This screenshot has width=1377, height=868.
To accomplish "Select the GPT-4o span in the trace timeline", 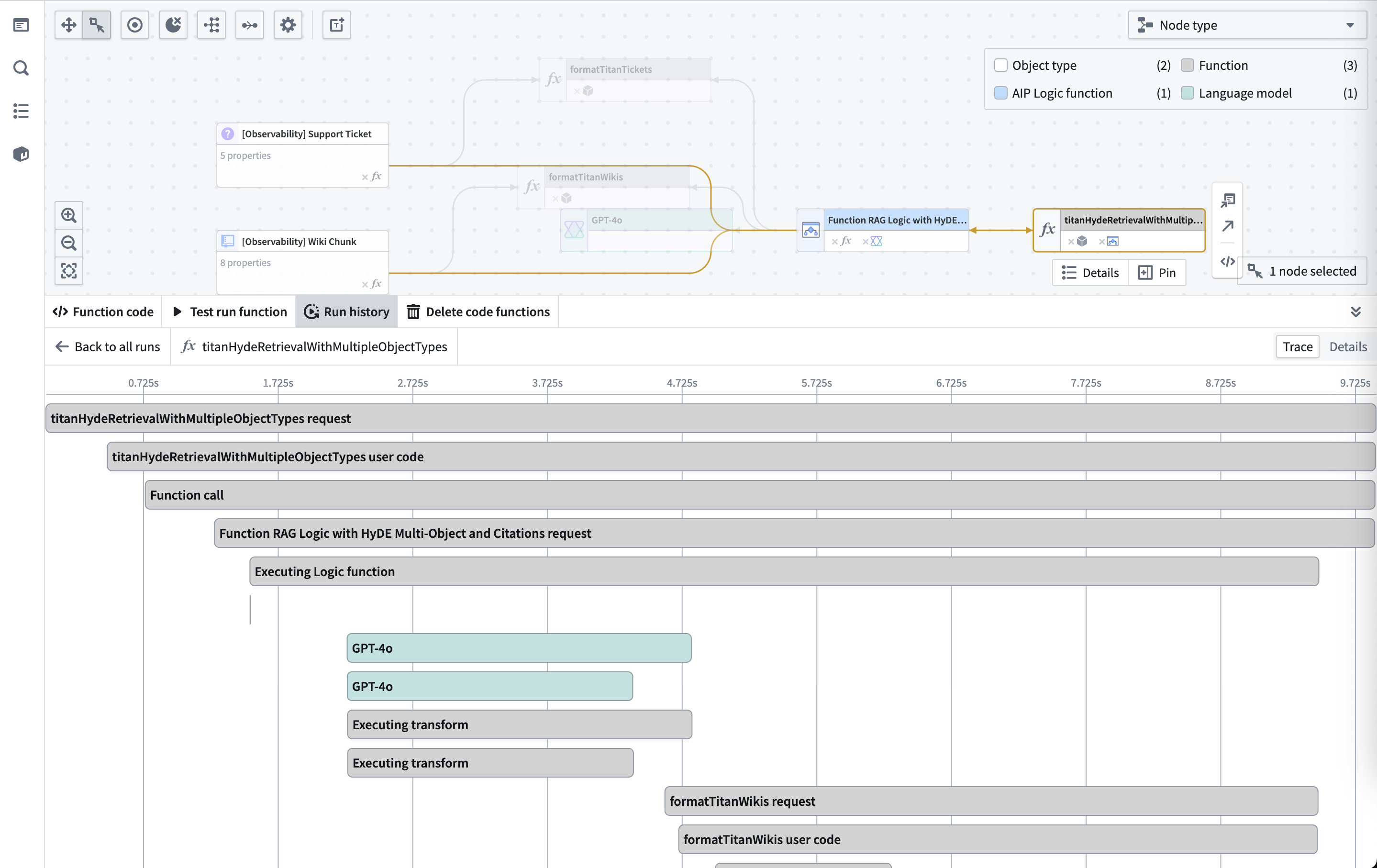I will pos(518,648).
